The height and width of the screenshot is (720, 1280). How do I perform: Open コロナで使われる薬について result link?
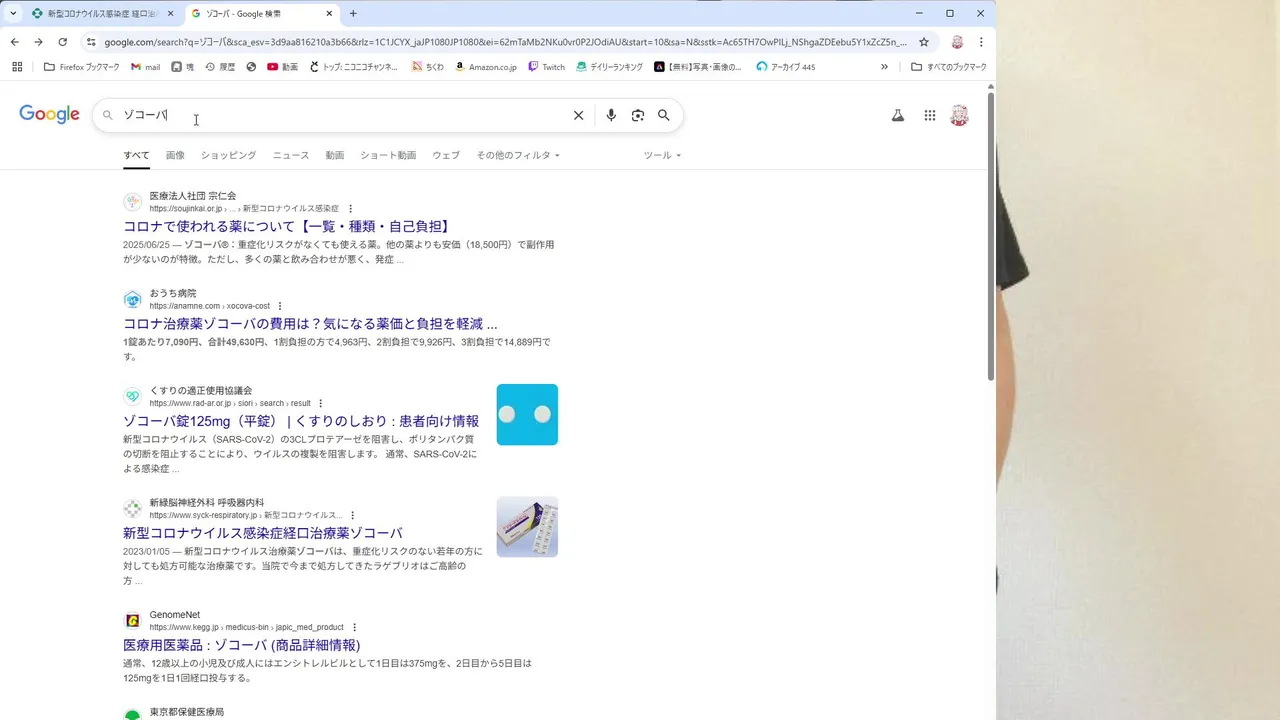[288, 227]
